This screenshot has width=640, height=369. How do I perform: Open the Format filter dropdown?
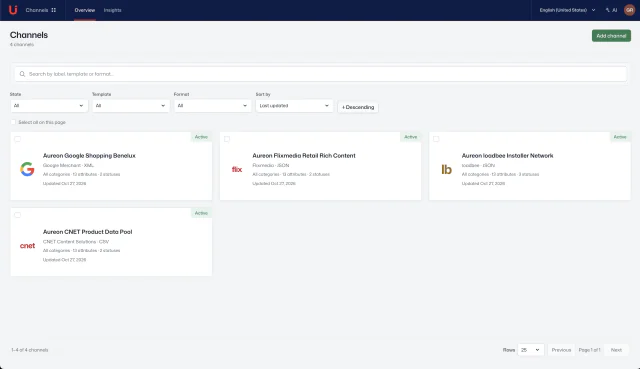click(x=213, y=106)
